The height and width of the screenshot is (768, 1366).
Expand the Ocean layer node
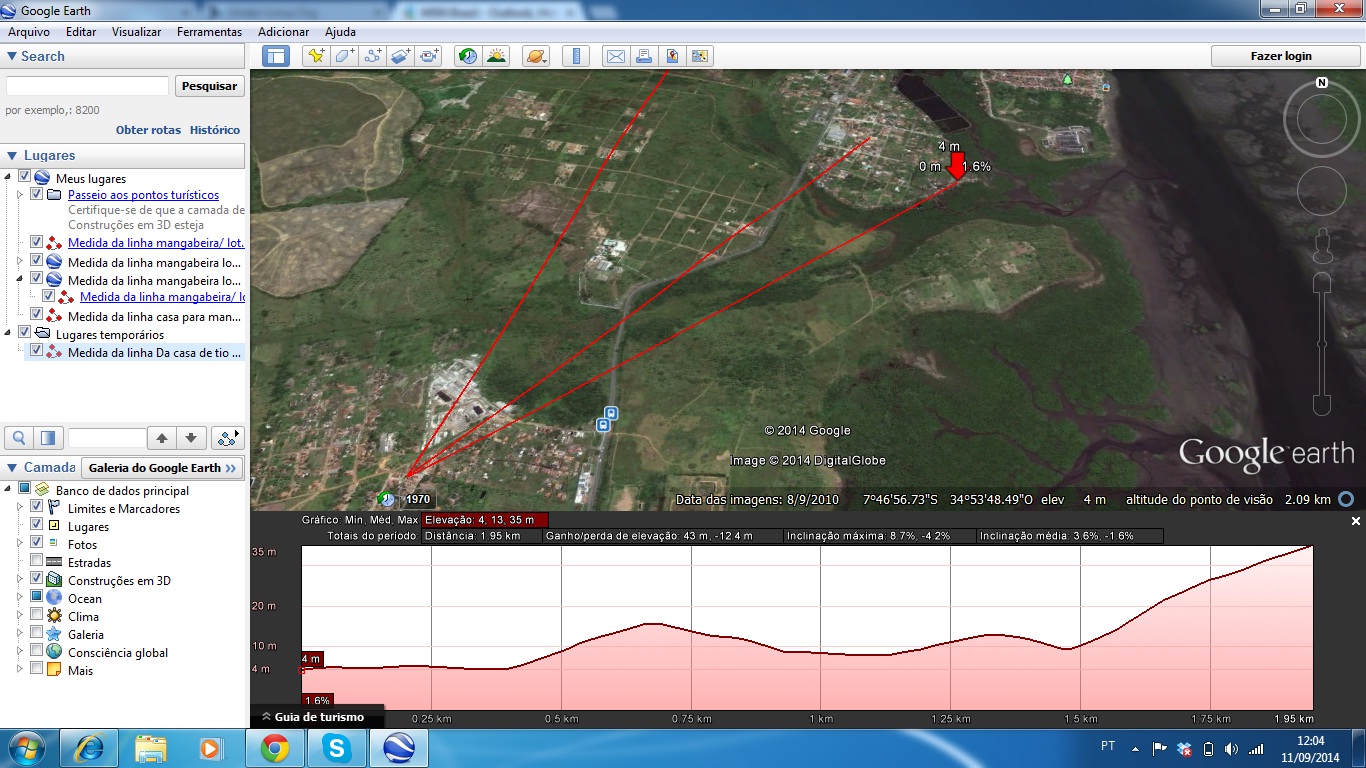[21, 598]
